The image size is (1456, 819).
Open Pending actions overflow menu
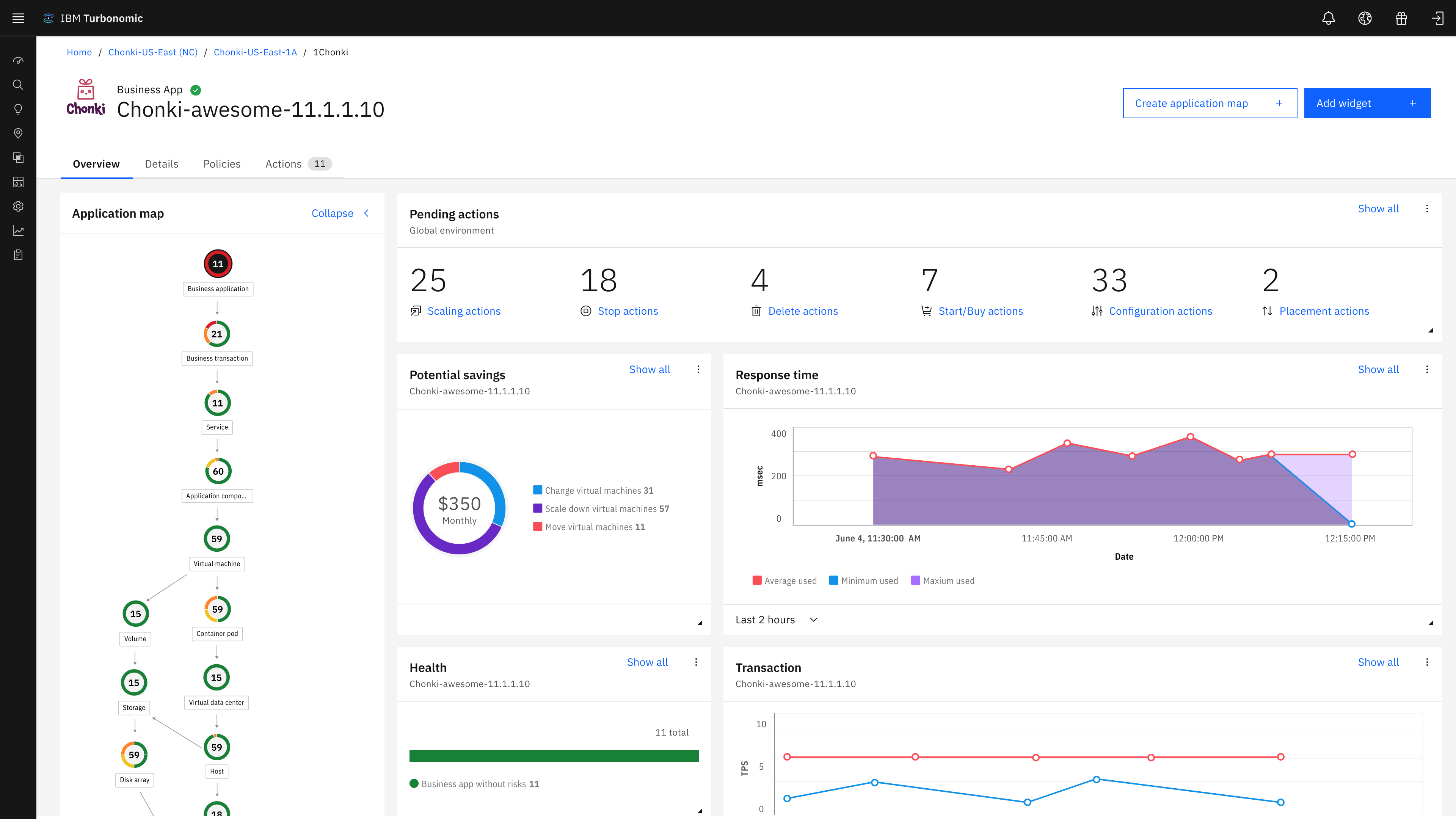click(x=1427, y=209)
